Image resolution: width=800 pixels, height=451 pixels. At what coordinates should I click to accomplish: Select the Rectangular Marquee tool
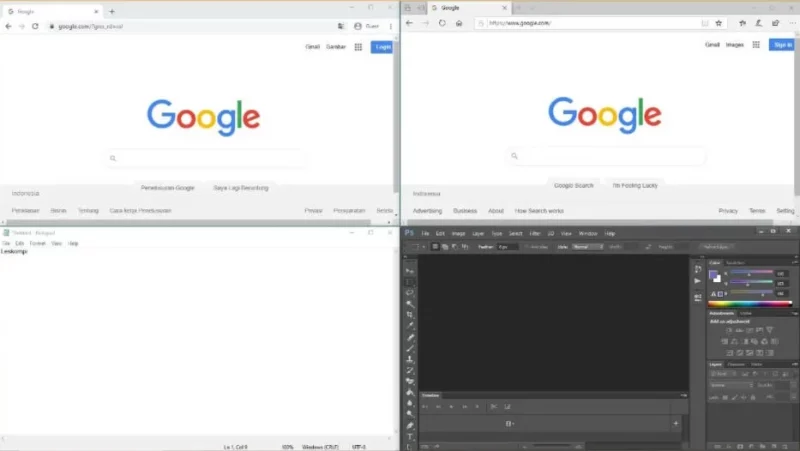pyautogui.click(x=410, y=282)
